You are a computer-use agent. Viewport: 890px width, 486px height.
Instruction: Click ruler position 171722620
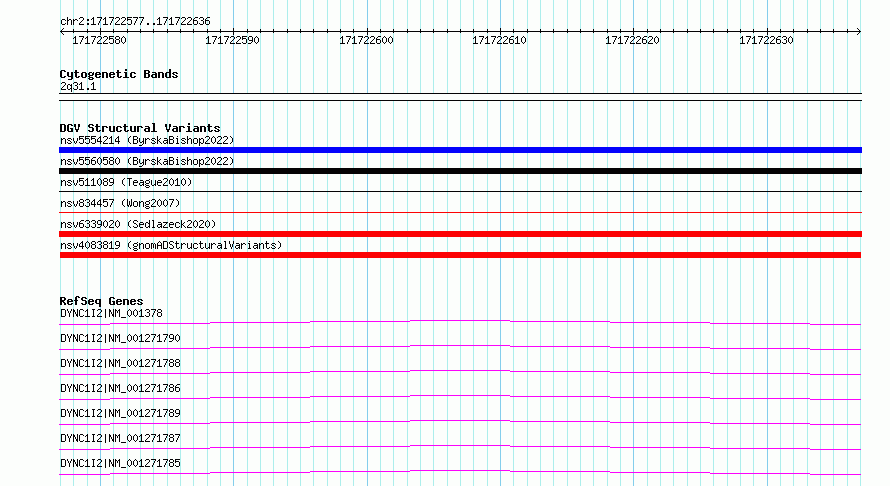click(x=632, y=40)
